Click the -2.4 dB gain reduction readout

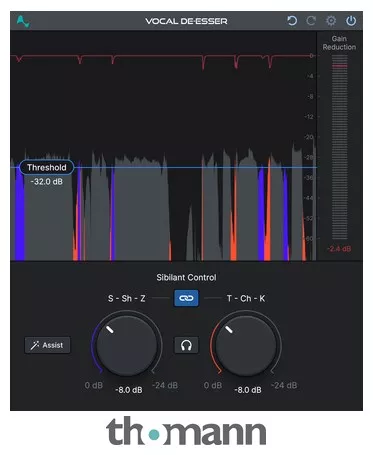click(x=339, y=249)
